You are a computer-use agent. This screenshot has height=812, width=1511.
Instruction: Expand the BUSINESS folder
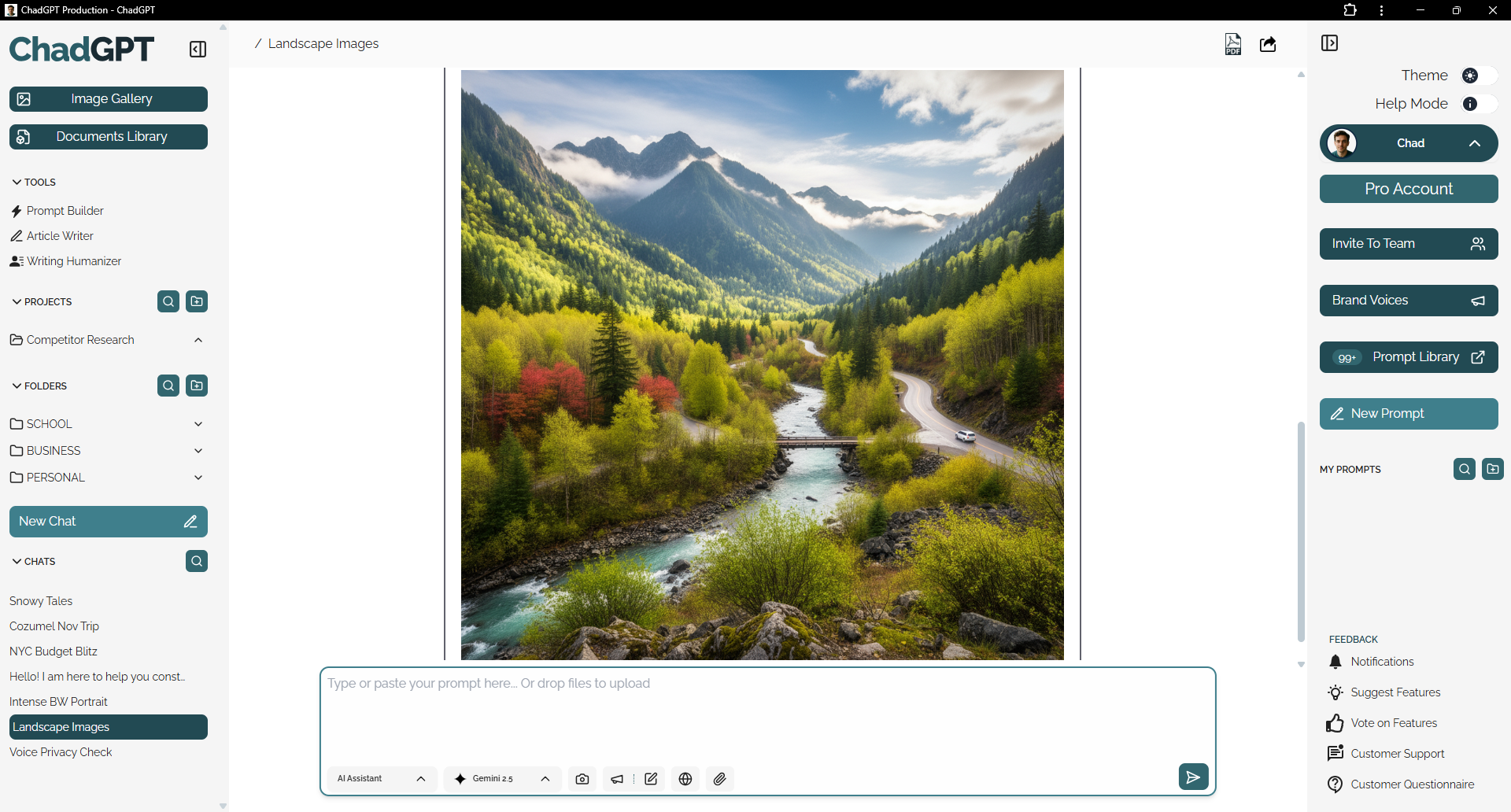(x=198, y=450)
